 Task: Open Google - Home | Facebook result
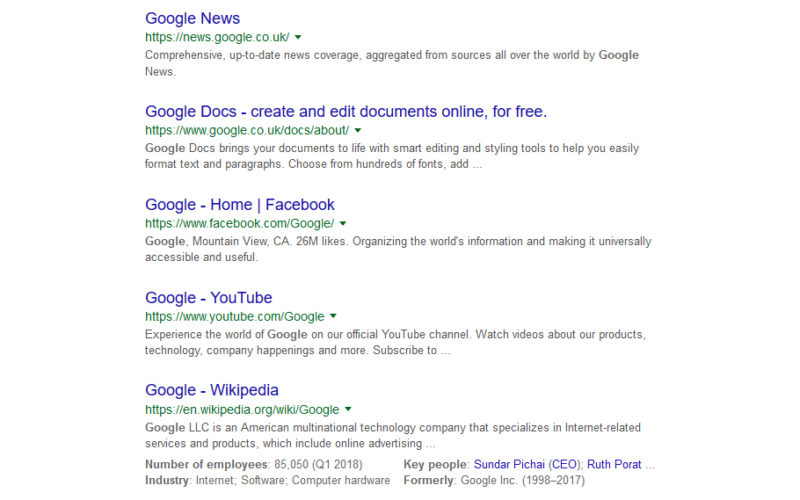coord(240,205)
